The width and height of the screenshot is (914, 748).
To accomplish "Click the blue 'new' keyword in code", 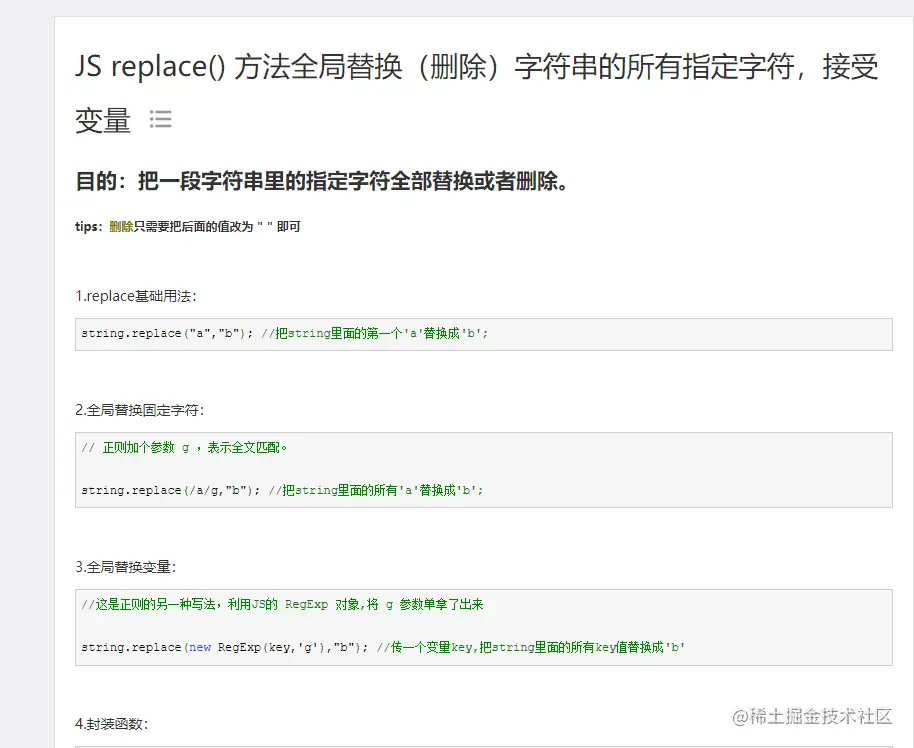I will [200, 648].
